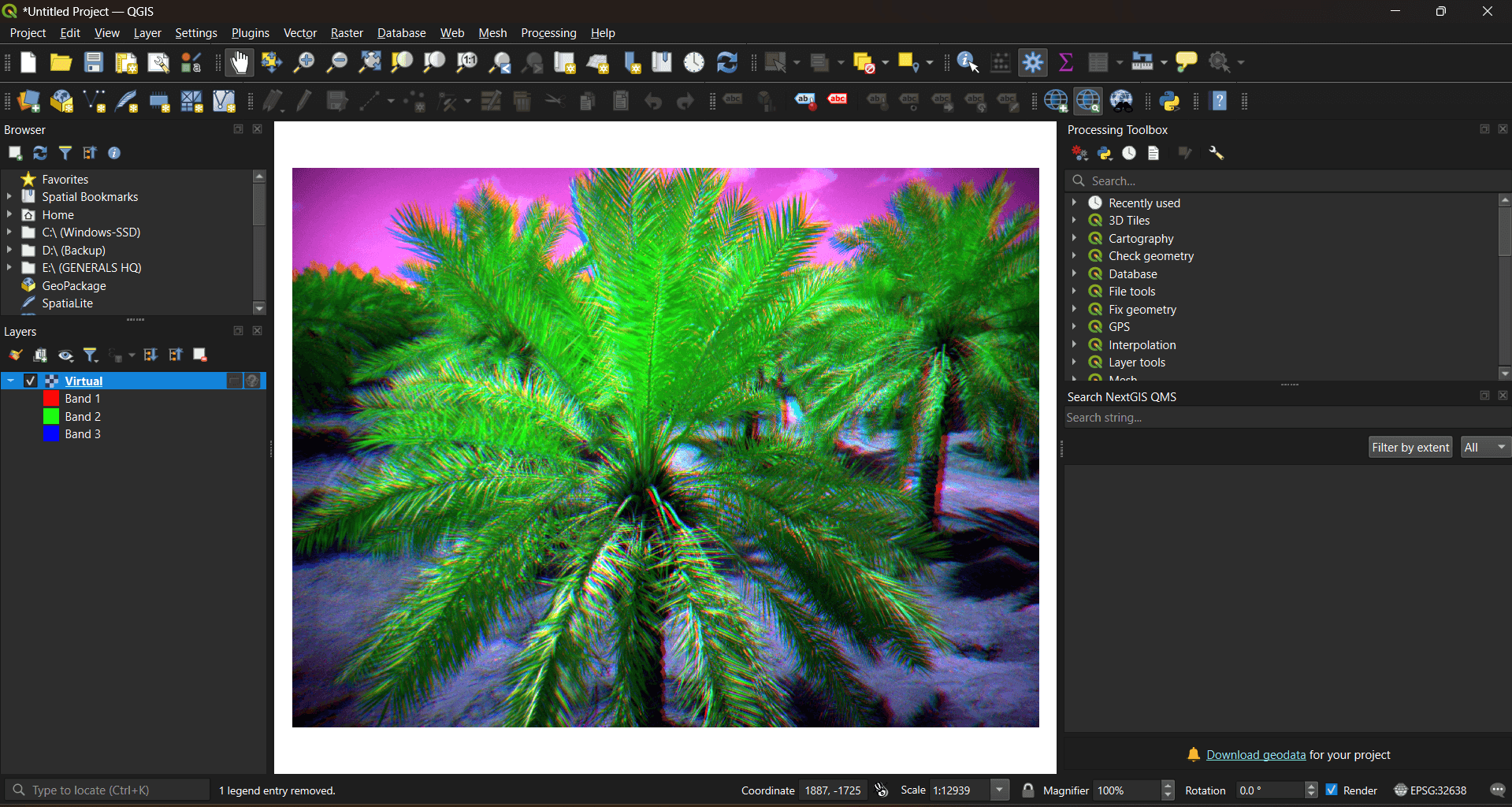Toggle the Render checkbox in status bar
This screenshot has height=807, width=1512.
tap(1332, 790)
